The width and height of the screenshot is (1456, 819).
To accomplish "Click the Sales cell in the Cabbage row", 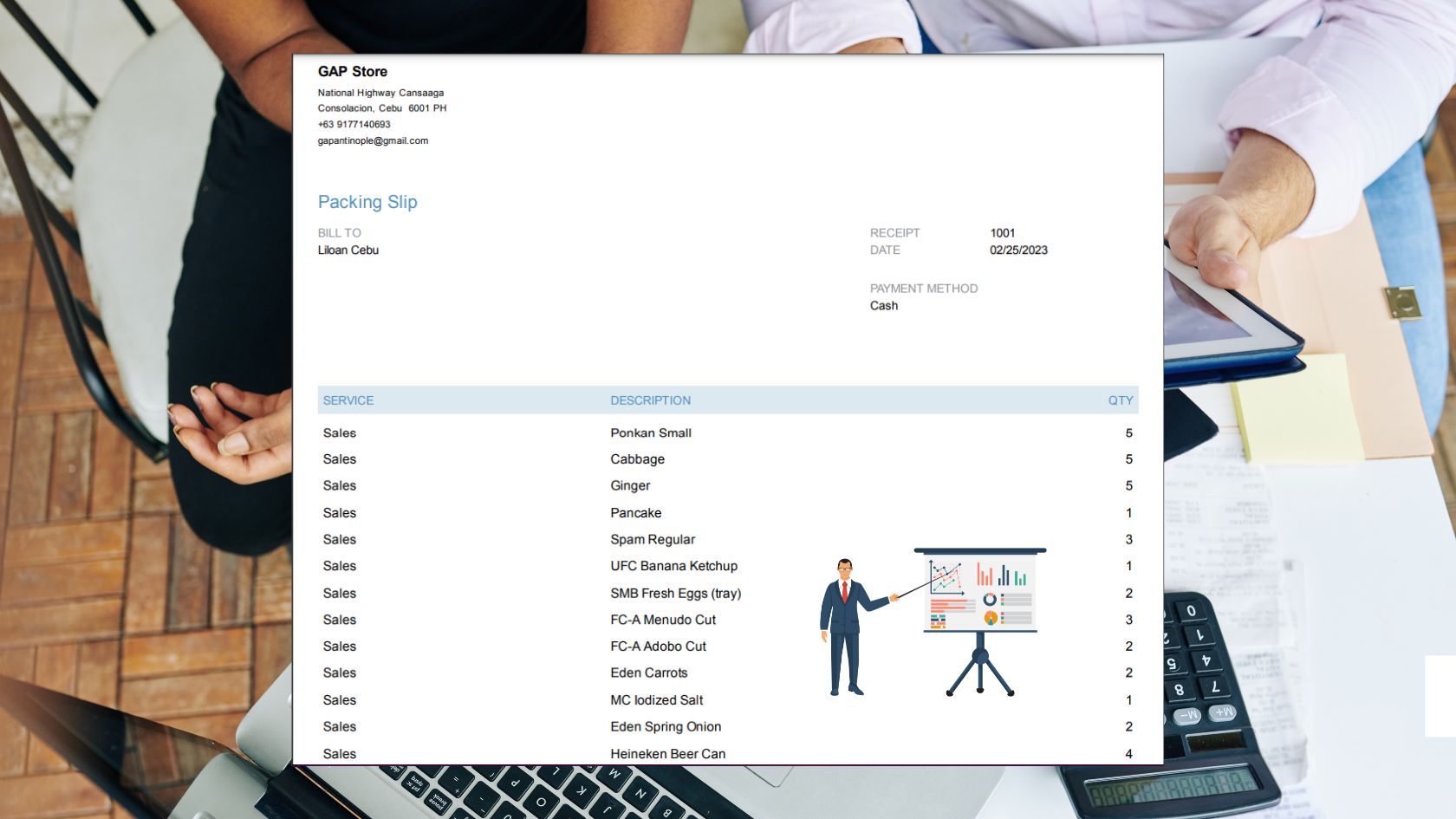I will click(339, 459).
